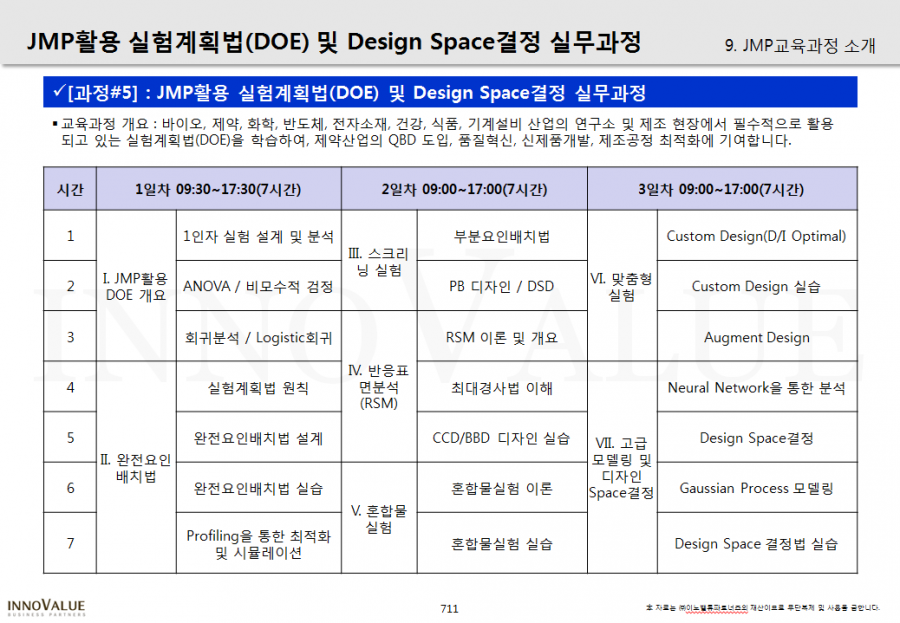Click the cell 'Custom Design 실습'

click(757, 286)
